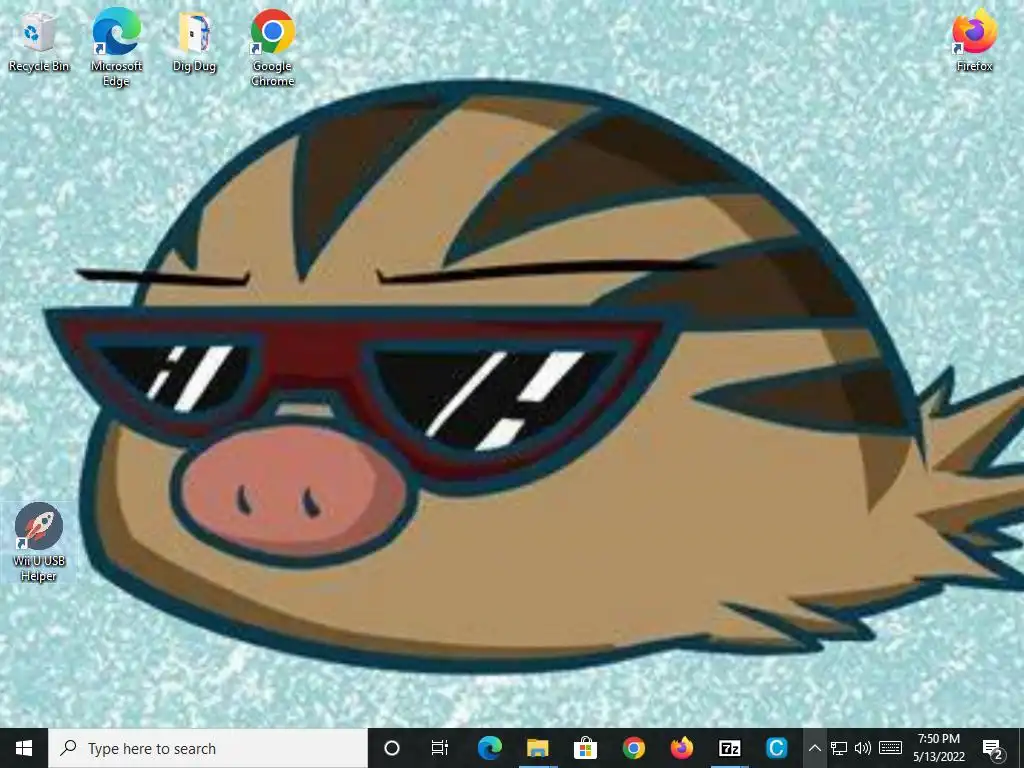Open Microsoft Store from the taskbar
This screenshot has width=1024, height=768.
pyautogui.click(x=585, y=748)
